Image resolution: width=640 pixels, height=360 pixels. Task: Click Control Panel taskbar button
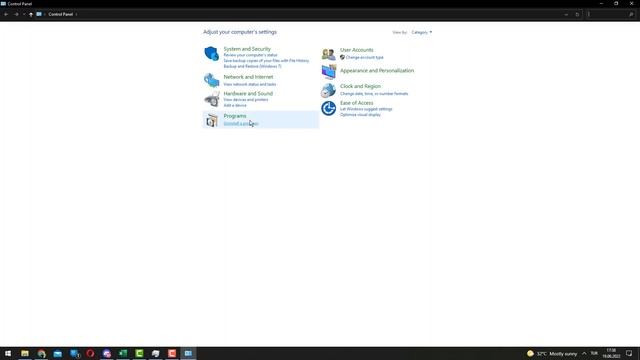pyautogui.click(x=188, y=353)
